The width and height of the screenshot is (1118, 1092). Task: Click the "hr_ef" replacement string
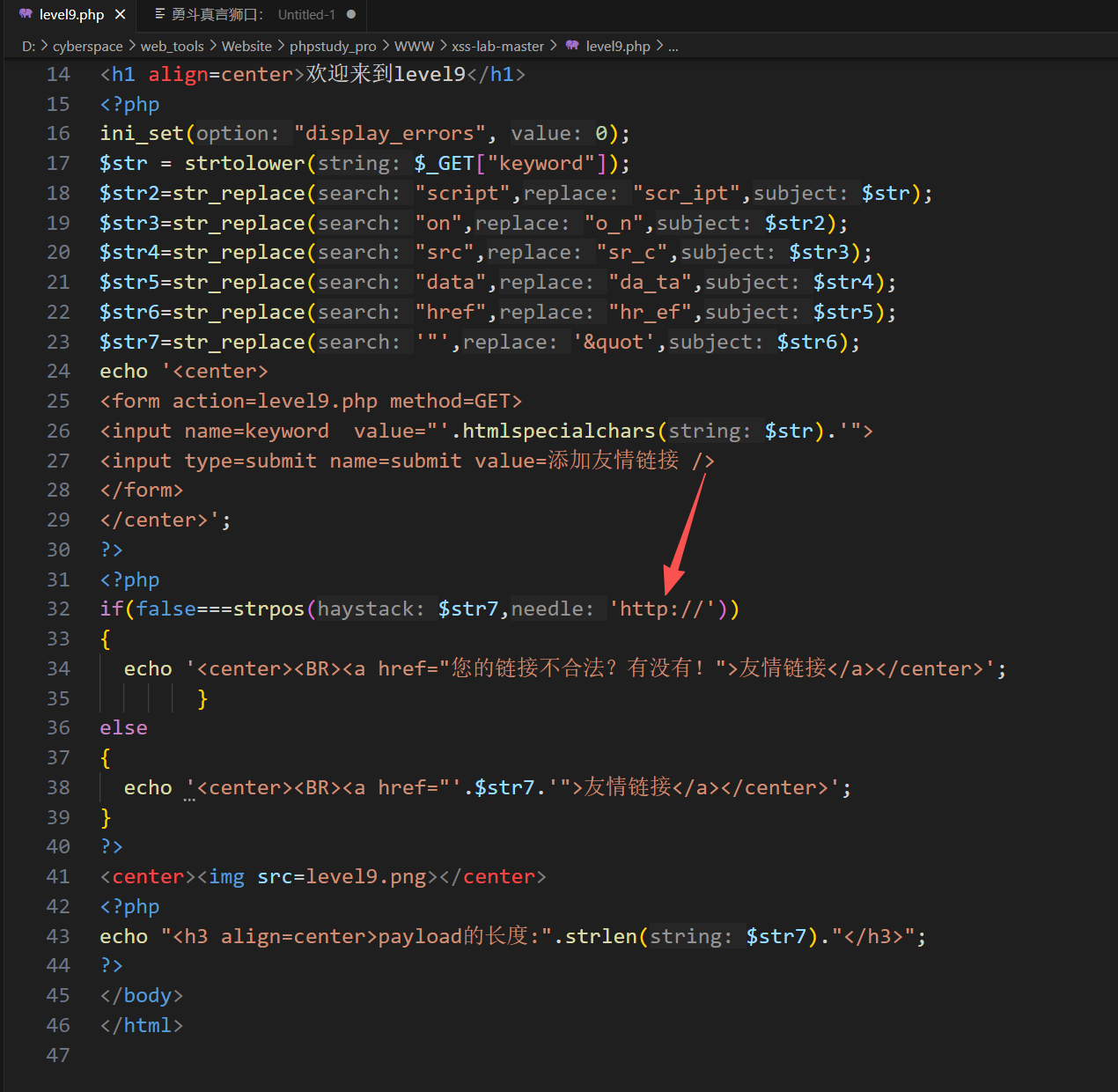(651, 313)
